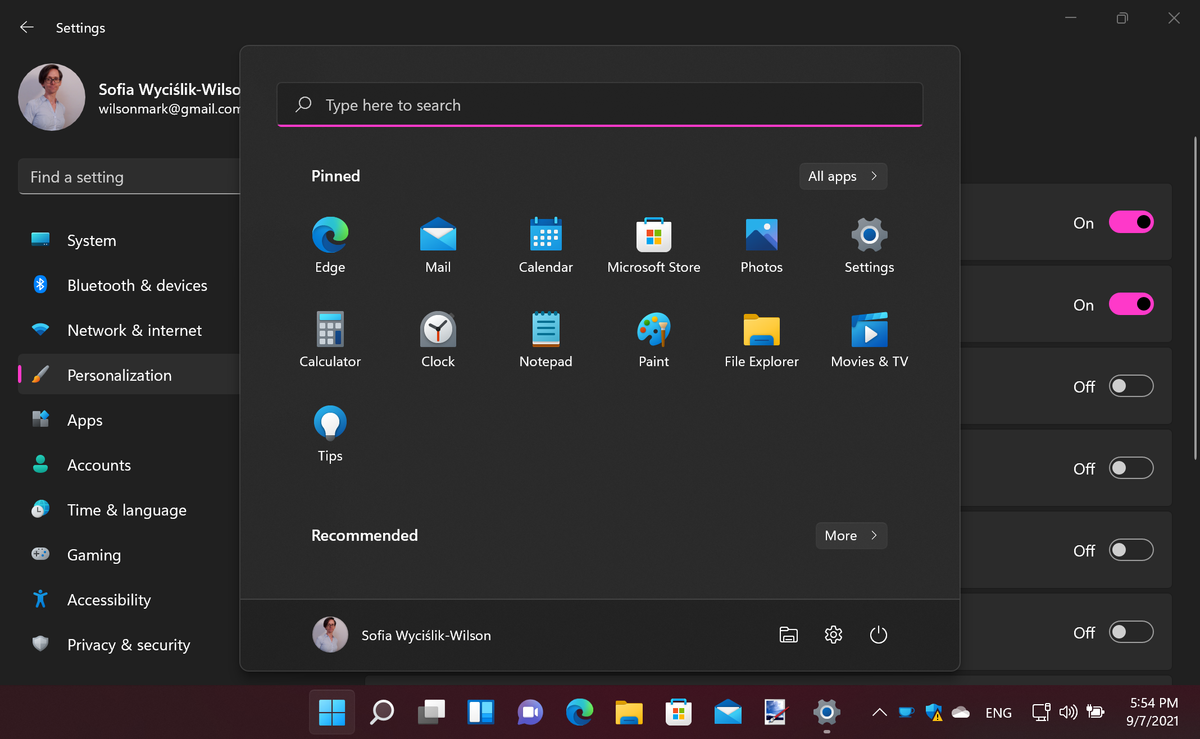
Task: Type in the search box
Action: [600, 104]
